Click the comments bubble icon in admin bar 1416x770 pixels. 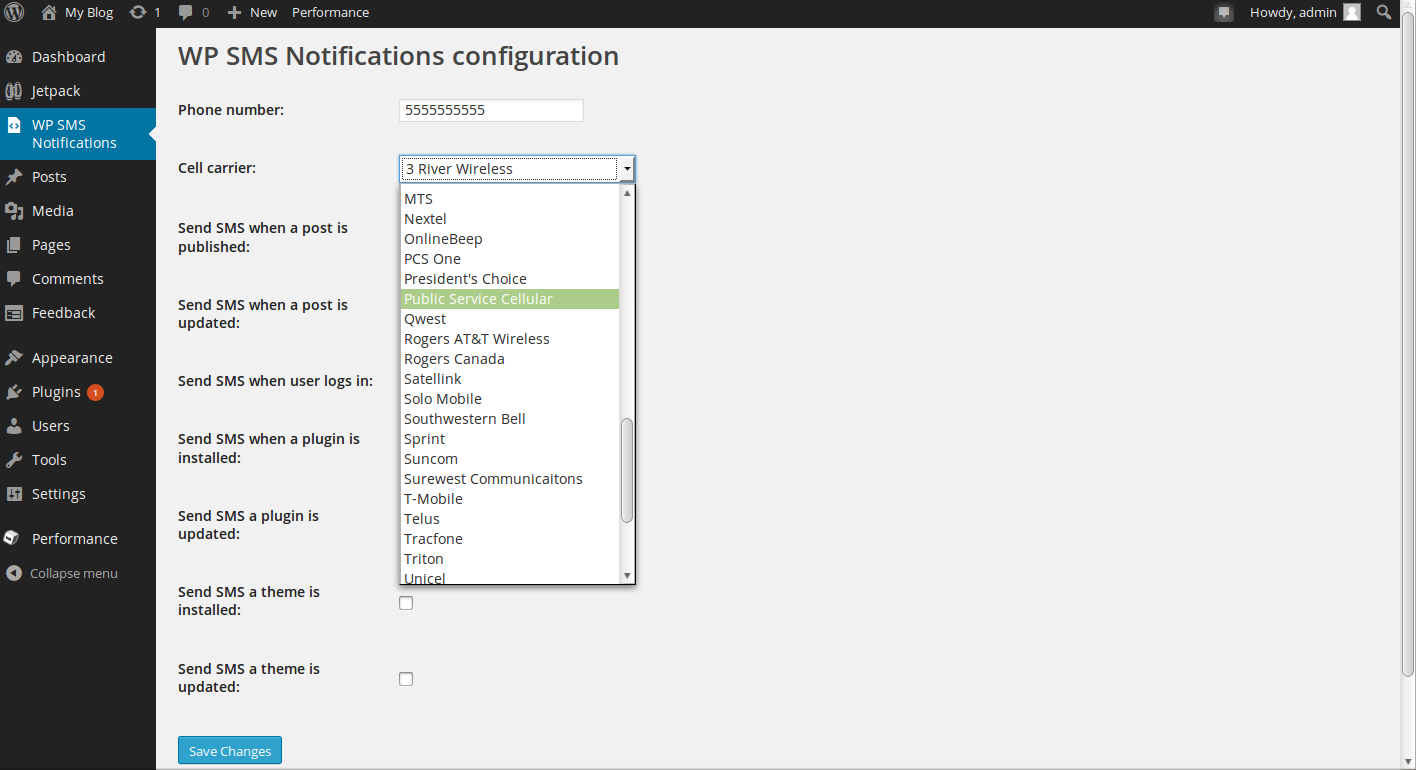pyautogui.click(x=186, y=13)
